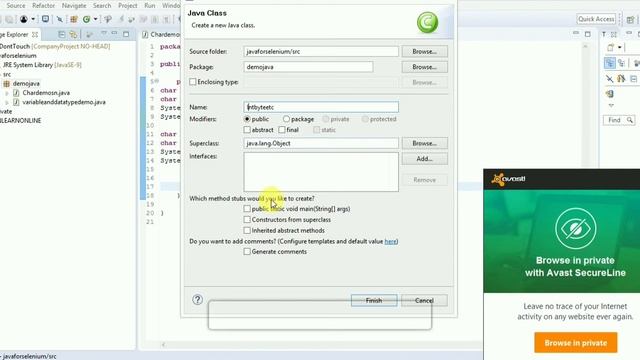Open the New Task dropdown arrow
This screenshot has height=360, width=640.
point(620,47)
